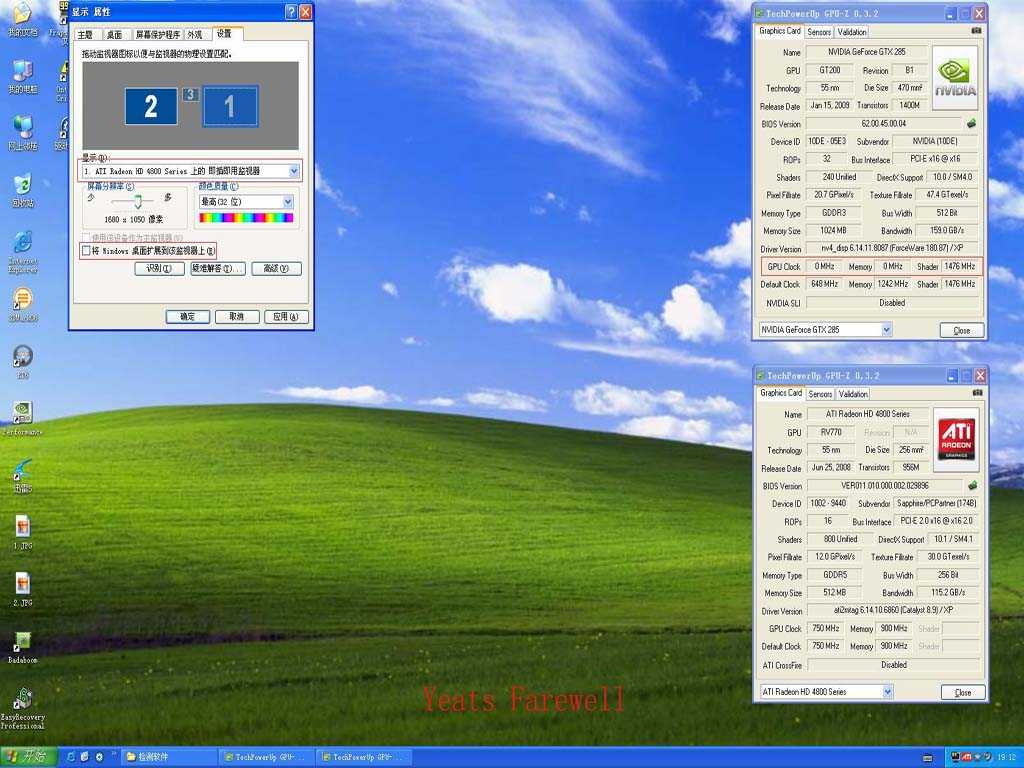1024x768 pixels.
Task: Click 高级(V) advanced button
Action: [x=276, y=268]
